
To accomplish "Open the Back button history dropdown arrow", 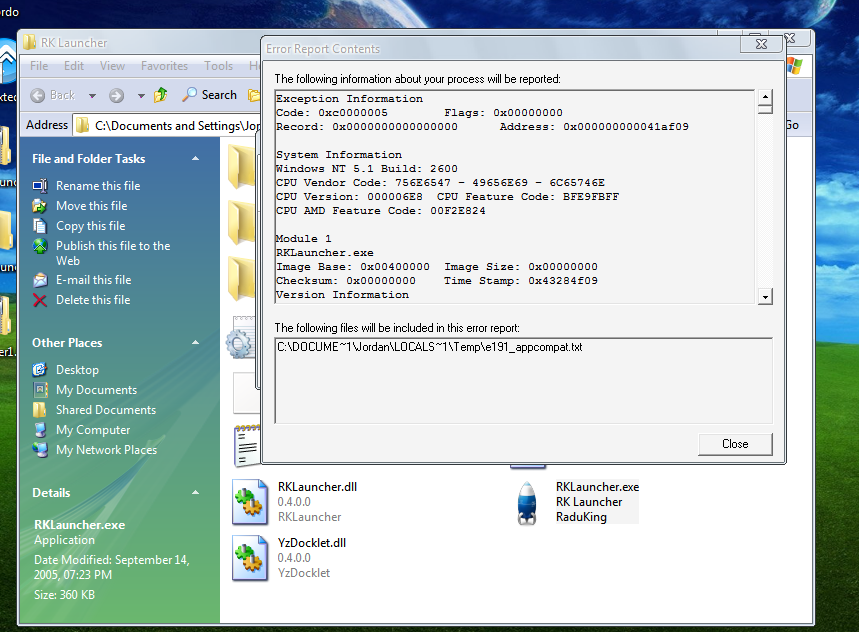I will [92, 96].
